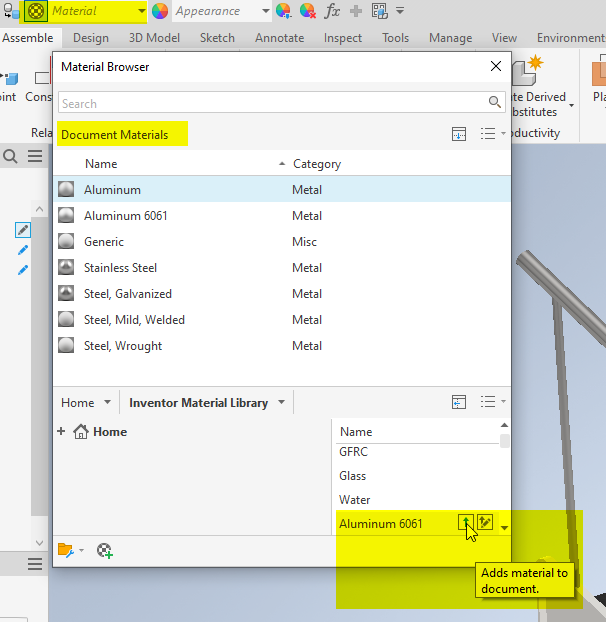Open the model browser hamburger menu
Viewport: 606px width, 622px height.
(x=35, y=156)
